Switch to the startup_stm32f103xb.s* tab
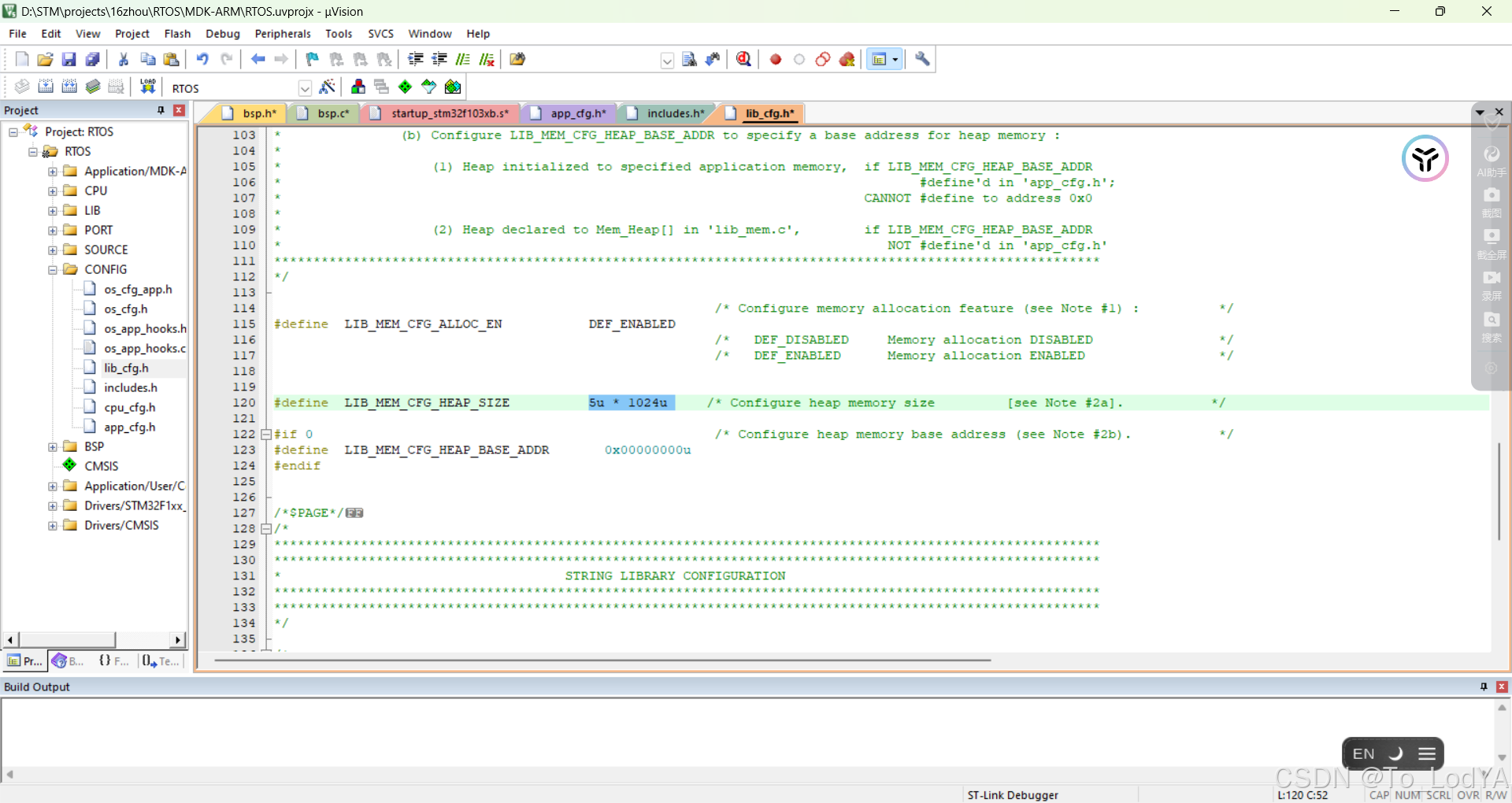This screenshot has height=803, width=1512. [x=442, y=113]
